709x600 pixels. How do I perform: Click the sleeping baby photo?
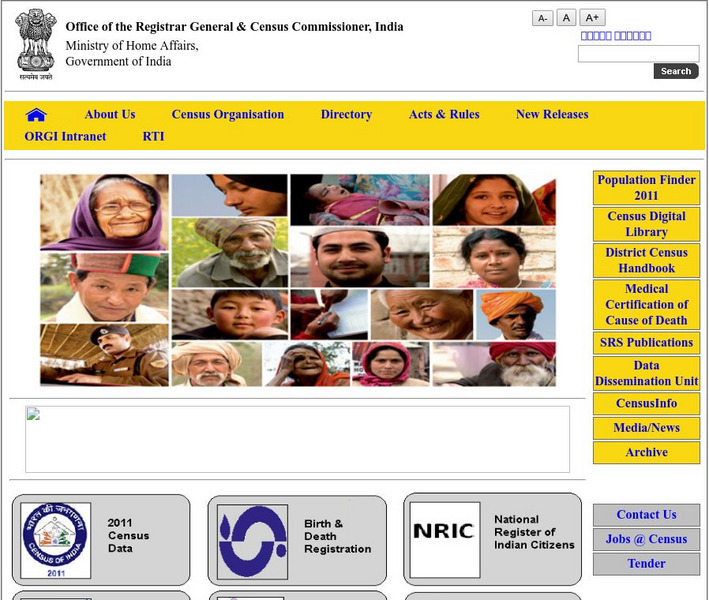point(360,200)
